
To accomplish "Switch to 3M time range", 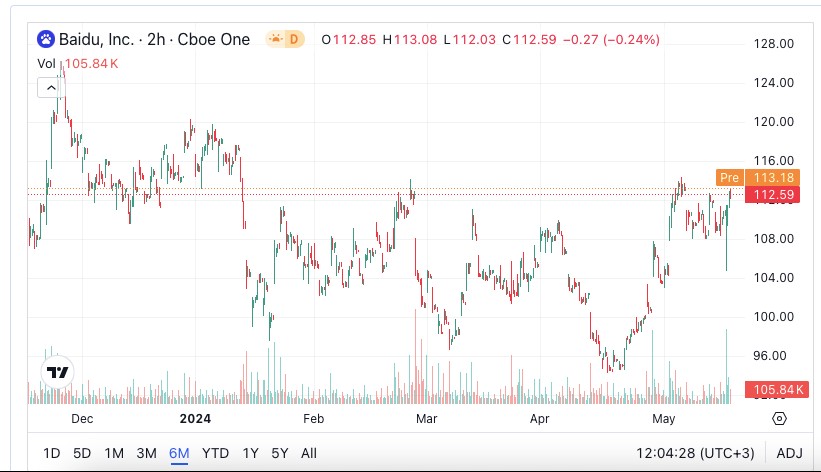I will [x=146, y=453].
